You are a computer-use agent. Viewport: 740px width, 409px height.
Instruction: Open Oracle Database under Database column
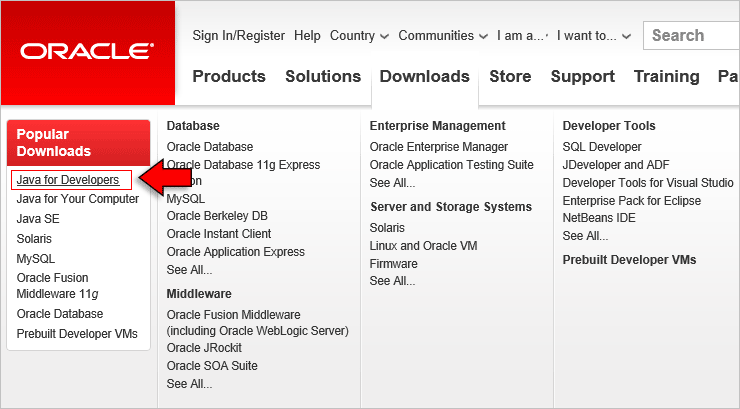(x=210, y=147)
